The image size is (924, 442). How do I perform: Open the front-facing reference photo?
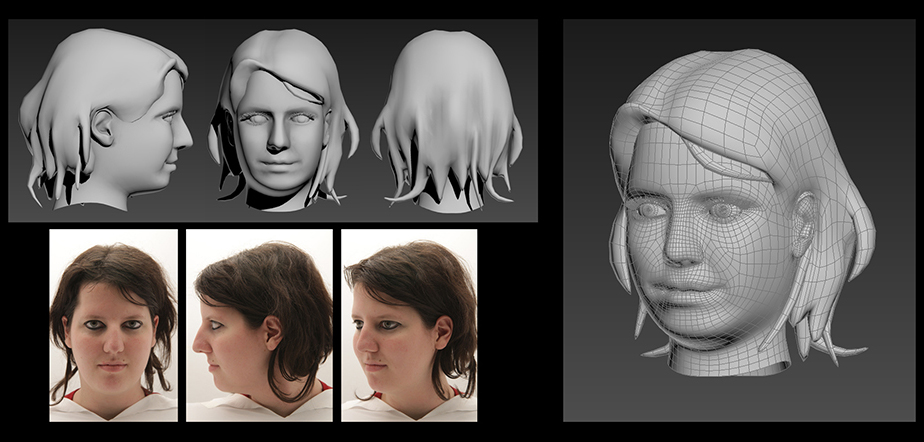[113, 325]
